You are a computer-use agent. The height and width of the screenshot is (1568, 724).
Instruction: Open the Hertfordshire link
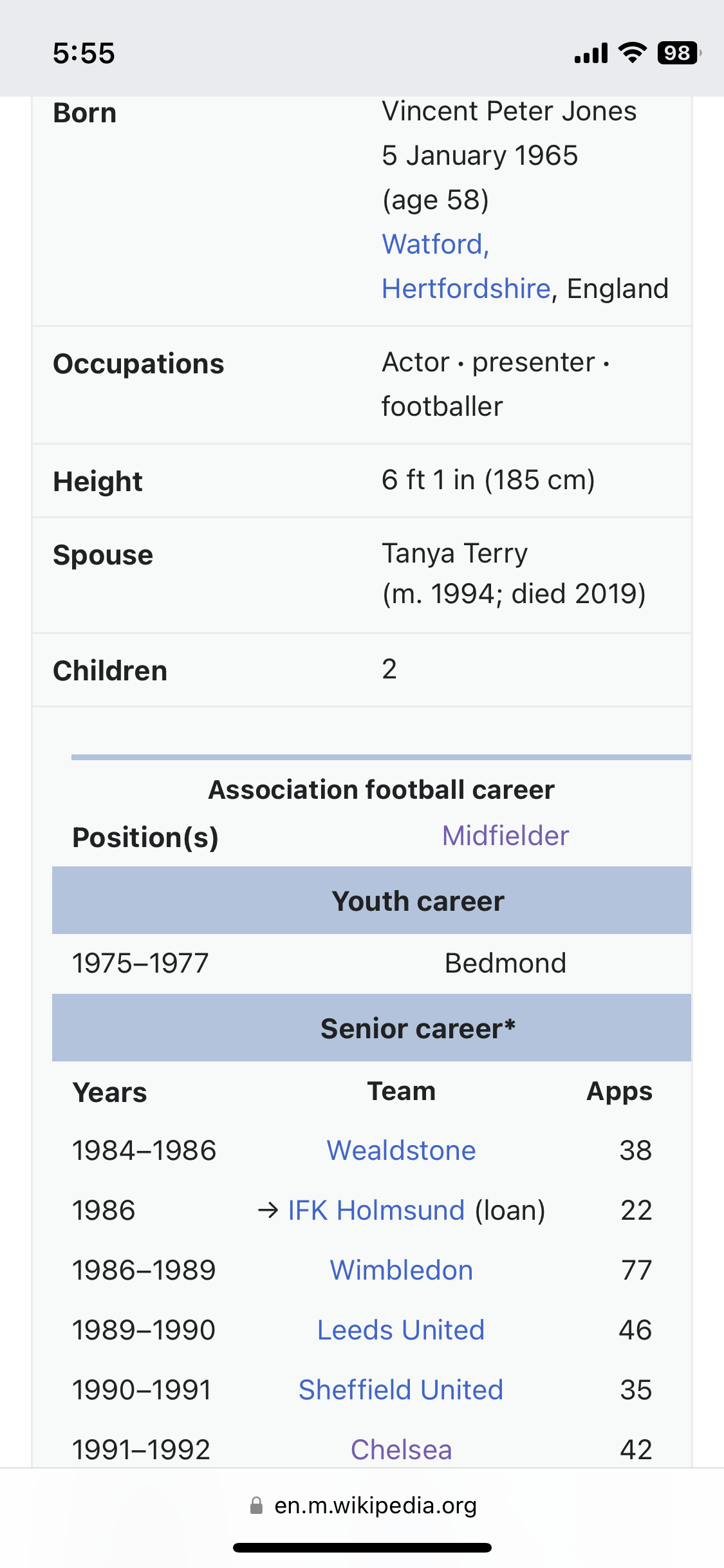click(467, 289)
